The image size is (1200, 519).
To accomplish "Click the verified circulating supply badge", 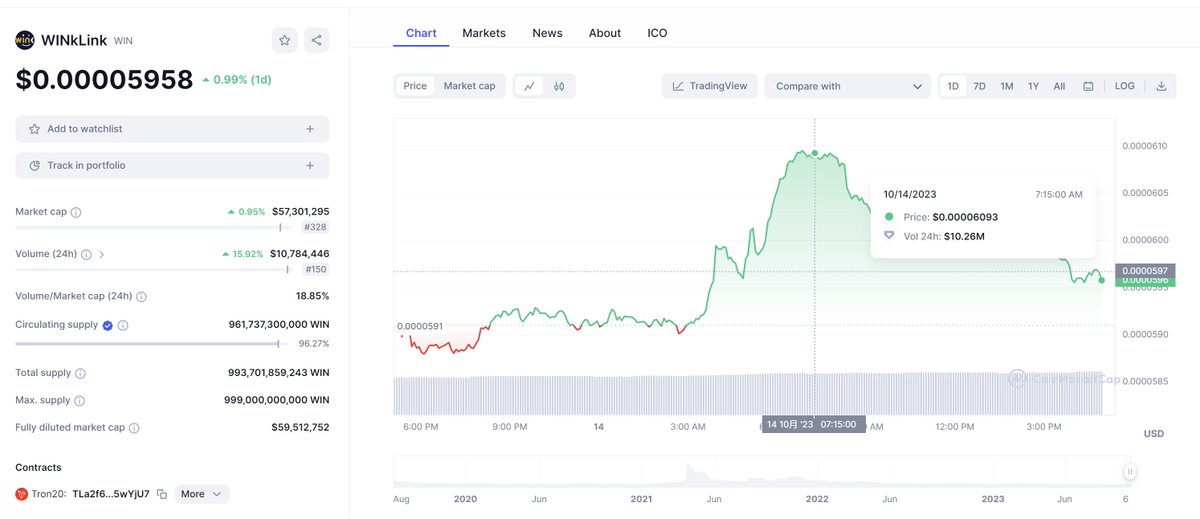I will point(107,325).
